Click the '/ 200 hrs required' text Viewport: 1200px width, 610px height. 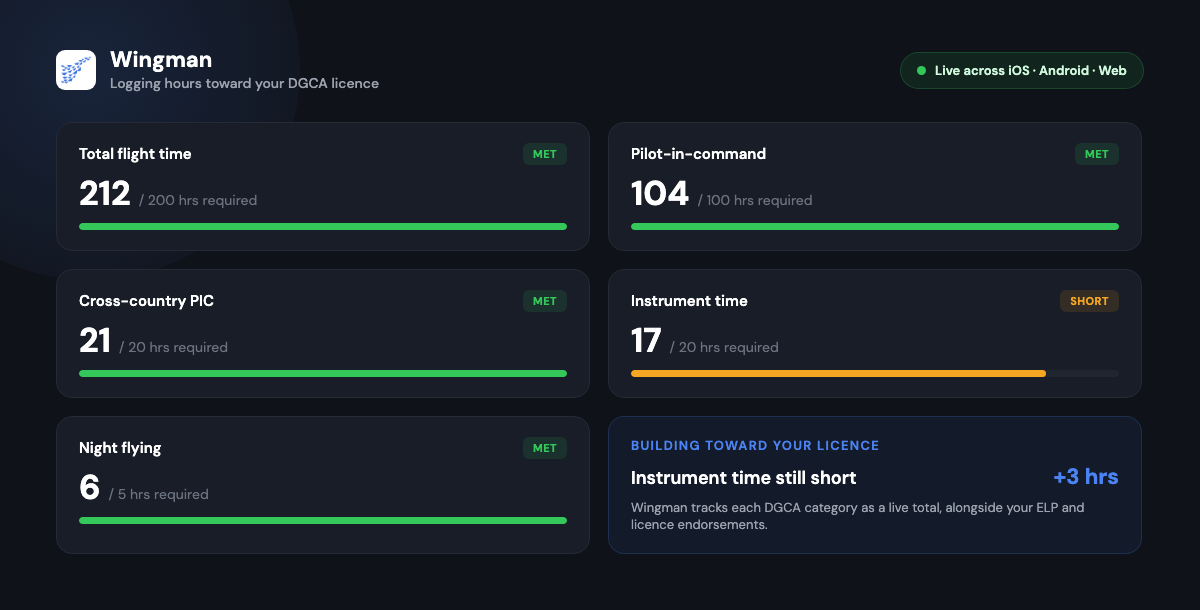point(198,200)
